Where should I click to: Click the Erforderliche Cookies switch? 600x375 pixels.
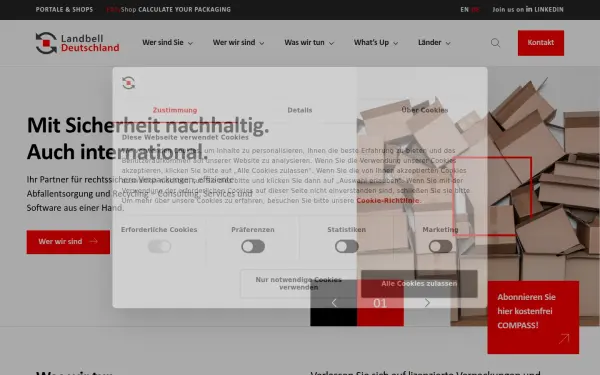[x=159, y=246]
